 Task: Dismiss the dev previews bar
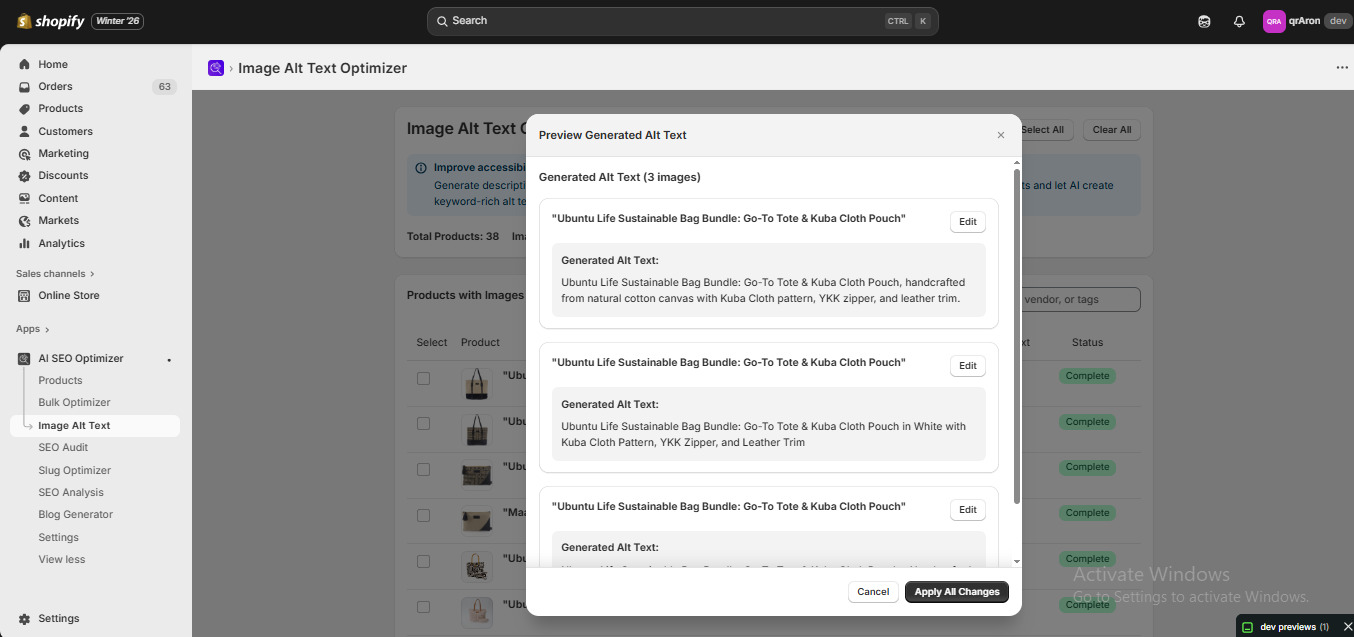click(1347, 627)
